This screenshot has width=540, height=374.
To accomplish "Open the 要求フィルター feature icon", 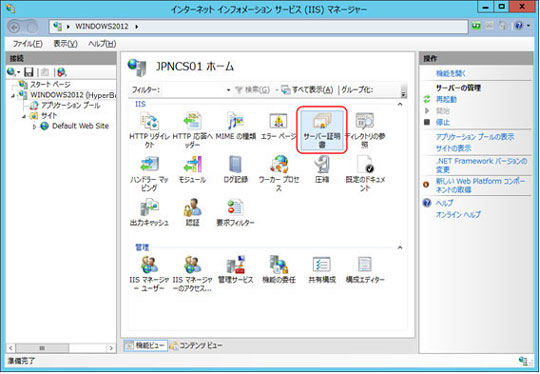I will tap(235, 212).
